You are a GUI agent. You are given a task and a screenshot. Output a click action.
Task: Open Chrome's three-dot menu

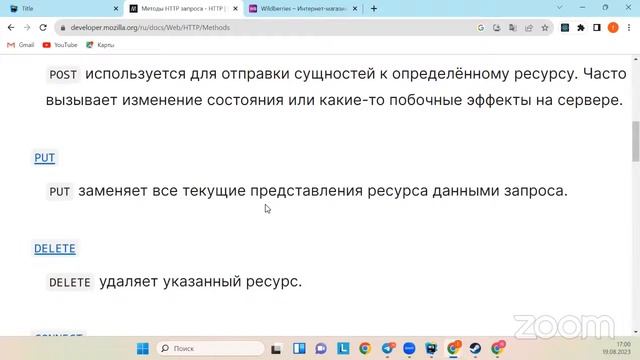pyautogui.click(x=629, y=28)
